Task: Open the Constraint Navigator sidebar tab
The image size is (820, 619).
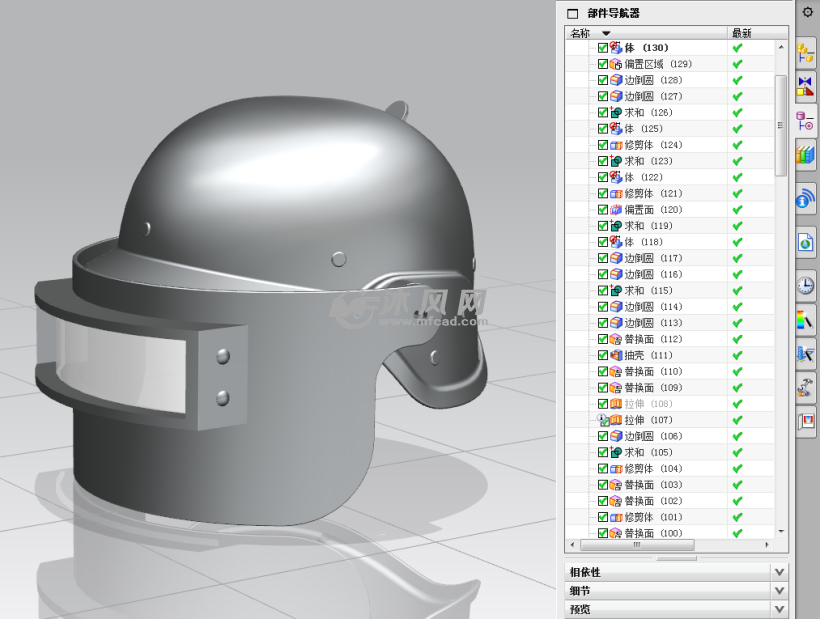Action: (805, 86)
